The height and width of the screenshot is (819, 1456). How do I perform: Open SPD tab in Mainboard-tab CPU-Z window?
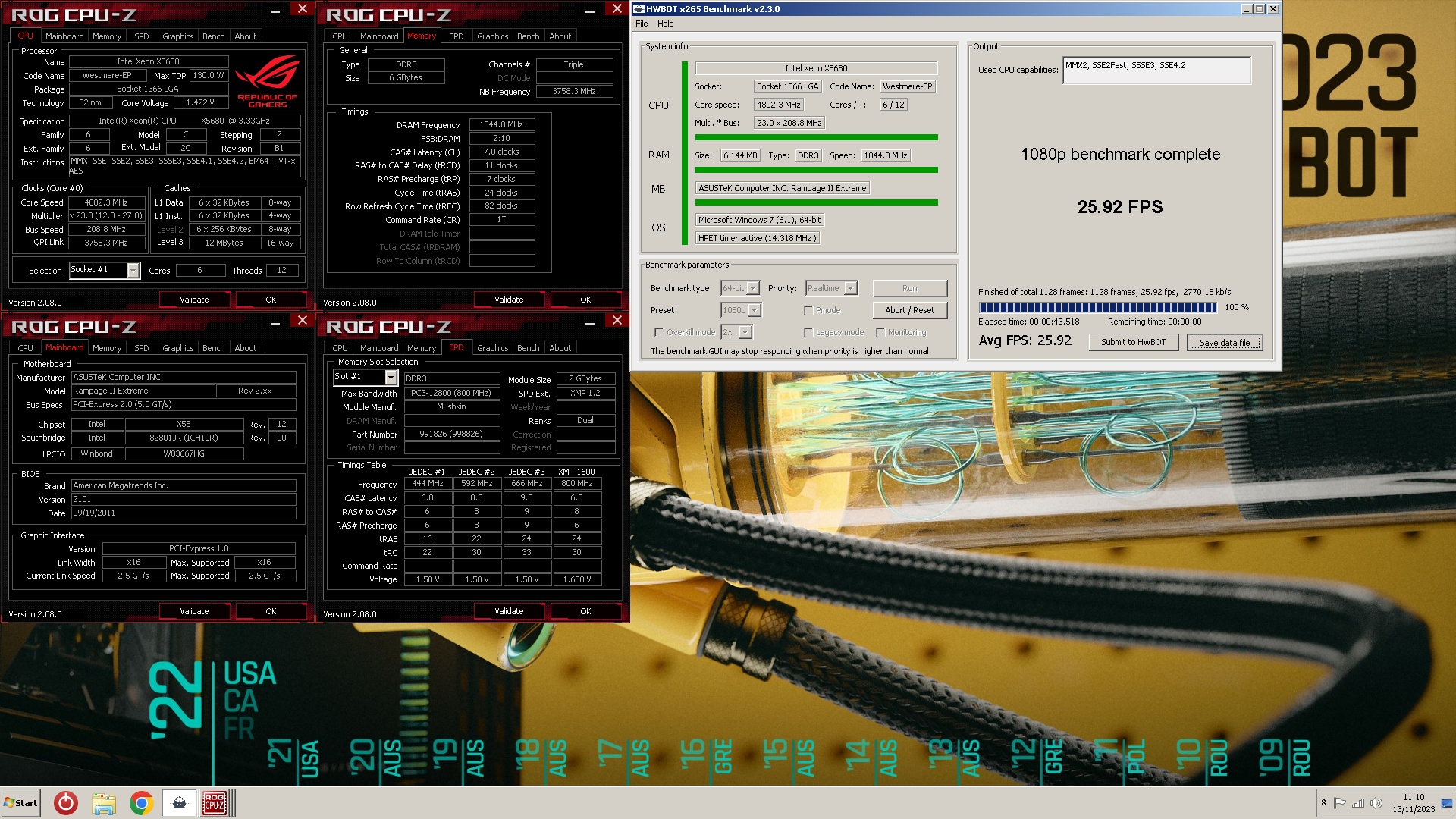tap(141, 348)
